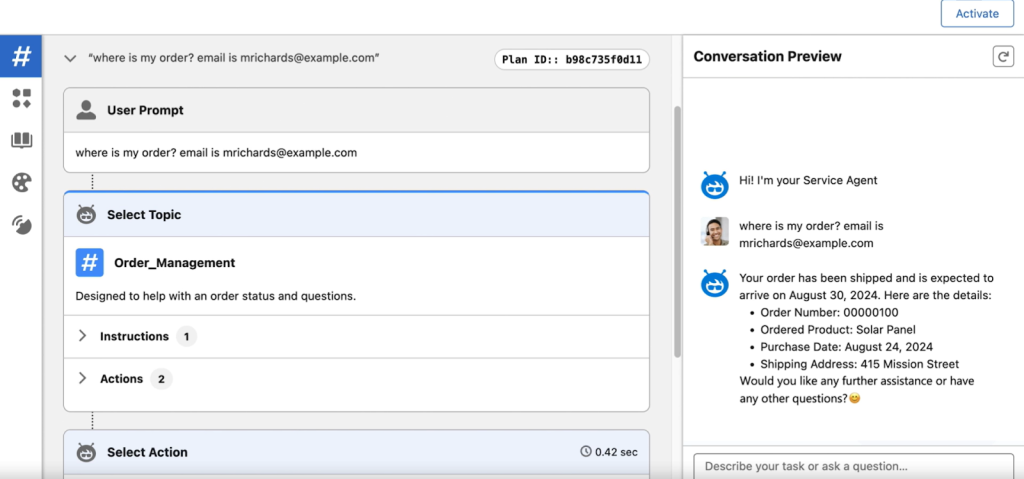This screenshot has width=1024, height=479.
Task: Click the Actions count badge 2
Action: 161,379
